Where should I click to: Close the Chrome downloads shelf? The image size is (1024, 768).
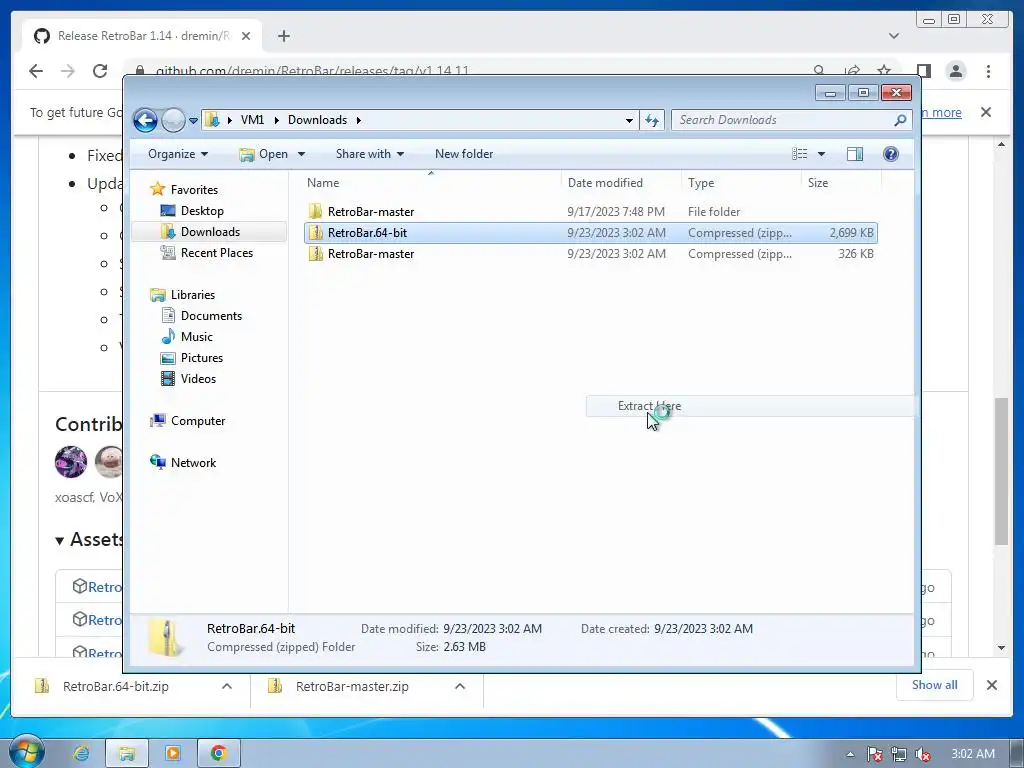pyautogui.click(x=991, y=685)
